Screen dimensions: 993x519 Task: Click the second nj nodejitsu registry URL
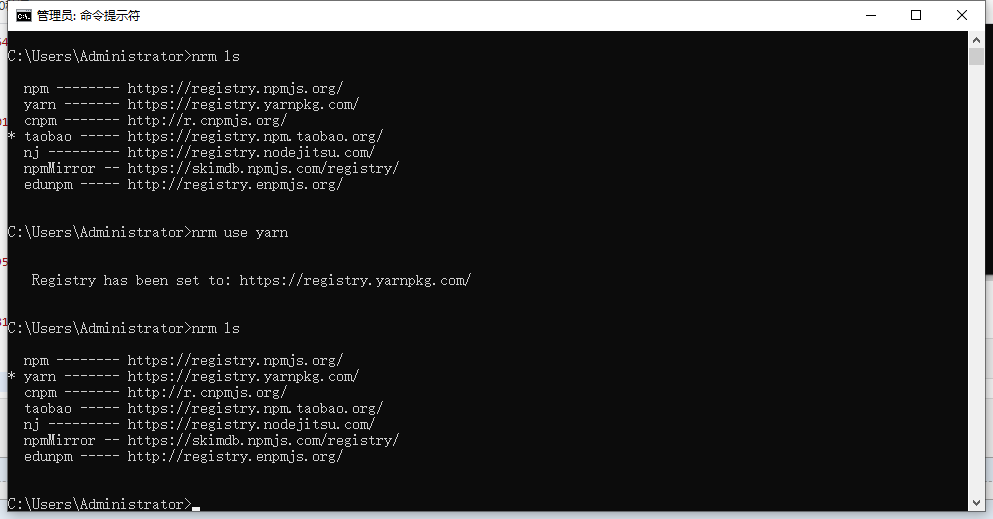251,424
